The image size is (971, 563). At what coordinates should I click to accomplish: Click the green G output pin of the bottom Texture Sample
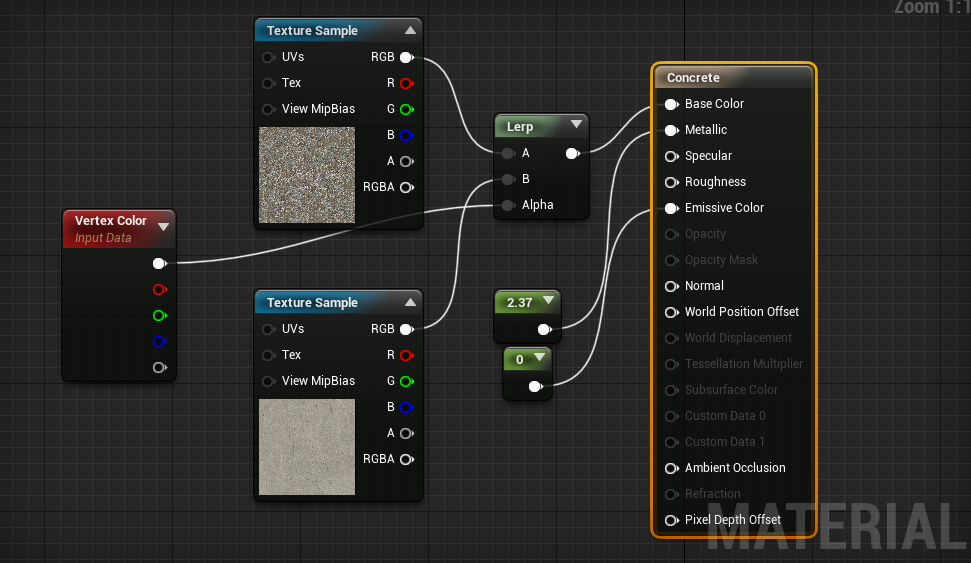[x=407, y=381]
